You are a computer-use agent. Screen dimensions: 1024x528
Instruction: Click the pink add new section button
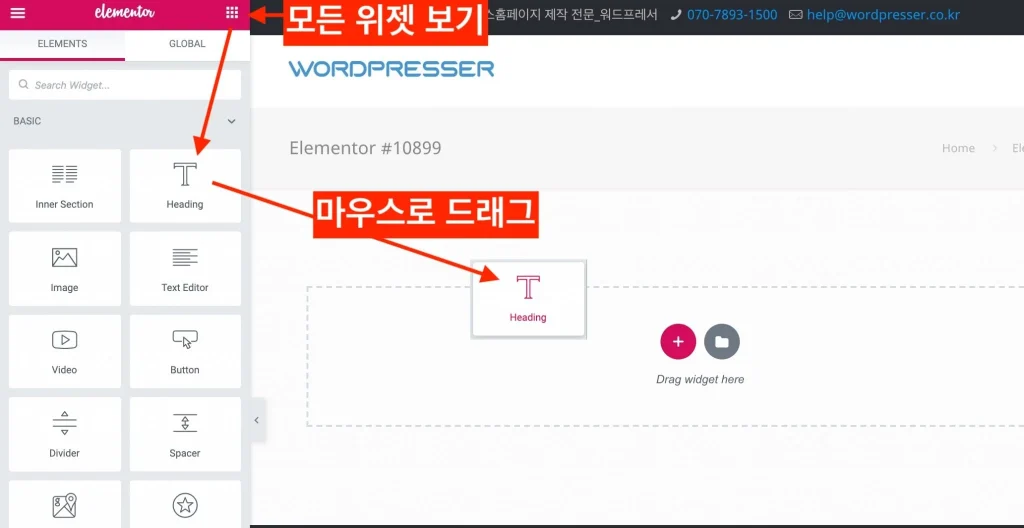point(678,342)
